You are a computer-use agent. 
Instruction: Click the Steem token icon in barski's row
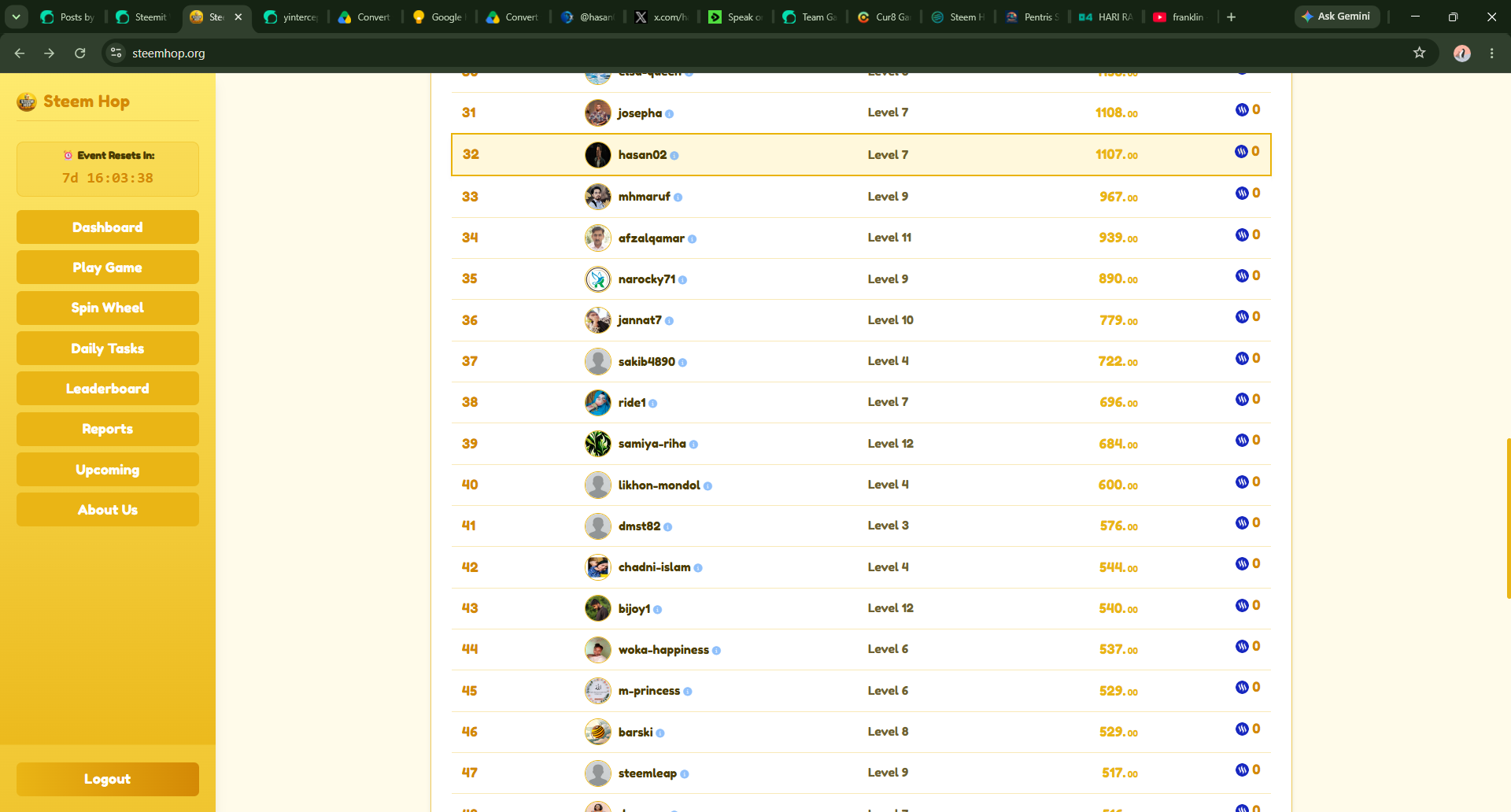[1242, 729]
